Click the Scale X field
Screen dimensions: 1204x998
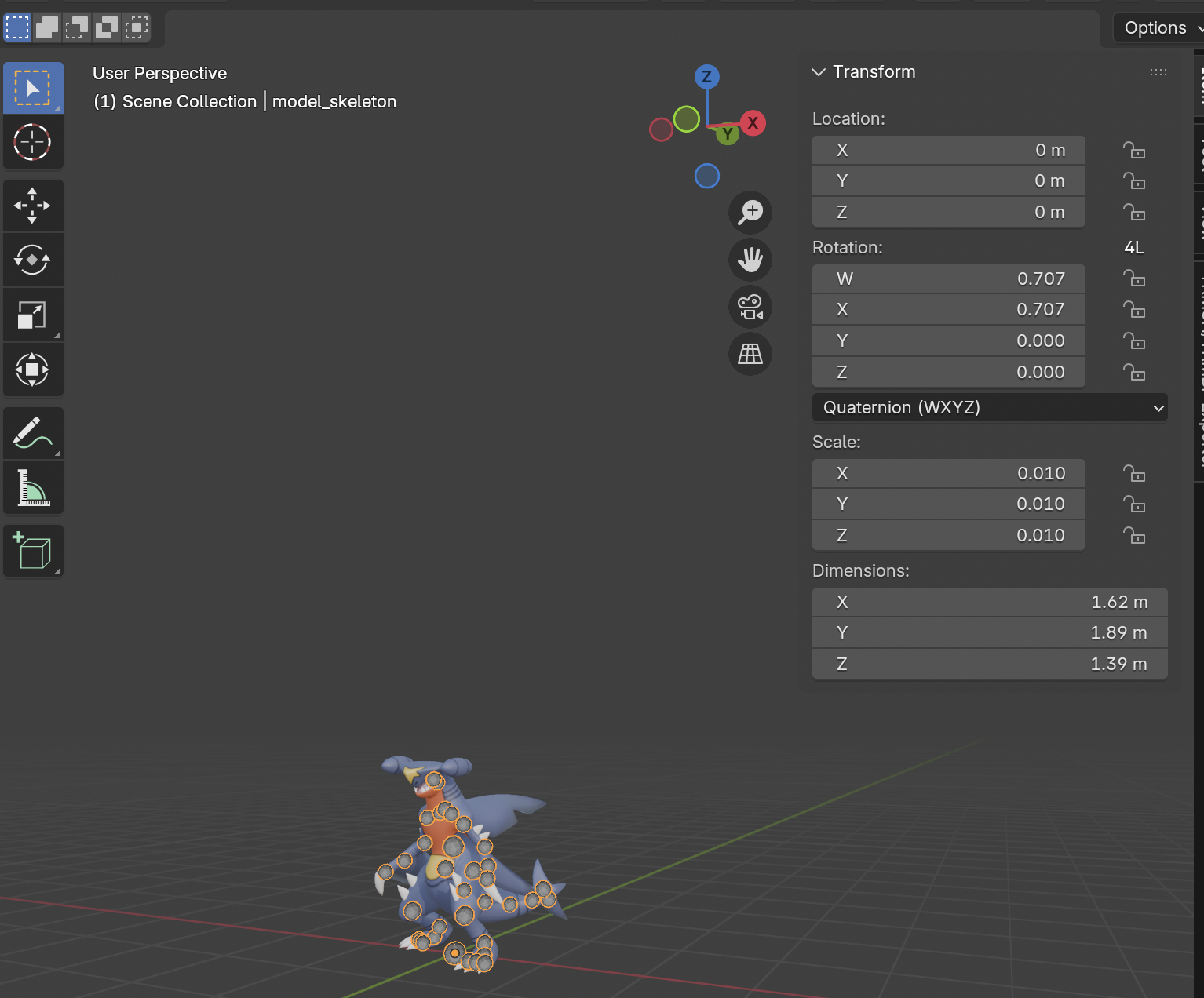(x=949, y=473)
